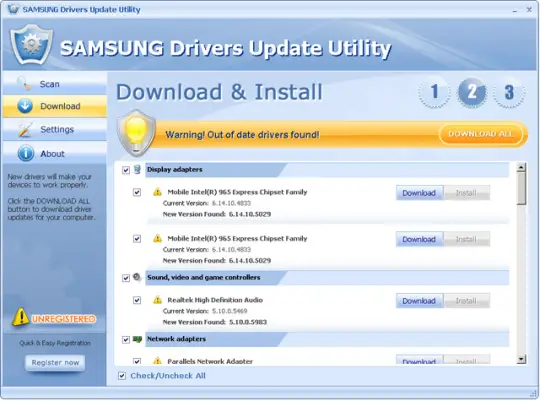Toggle the Check/Uncheck All checkbox
The height and width of the screenshot is (401, 540).
click(122, 376)
